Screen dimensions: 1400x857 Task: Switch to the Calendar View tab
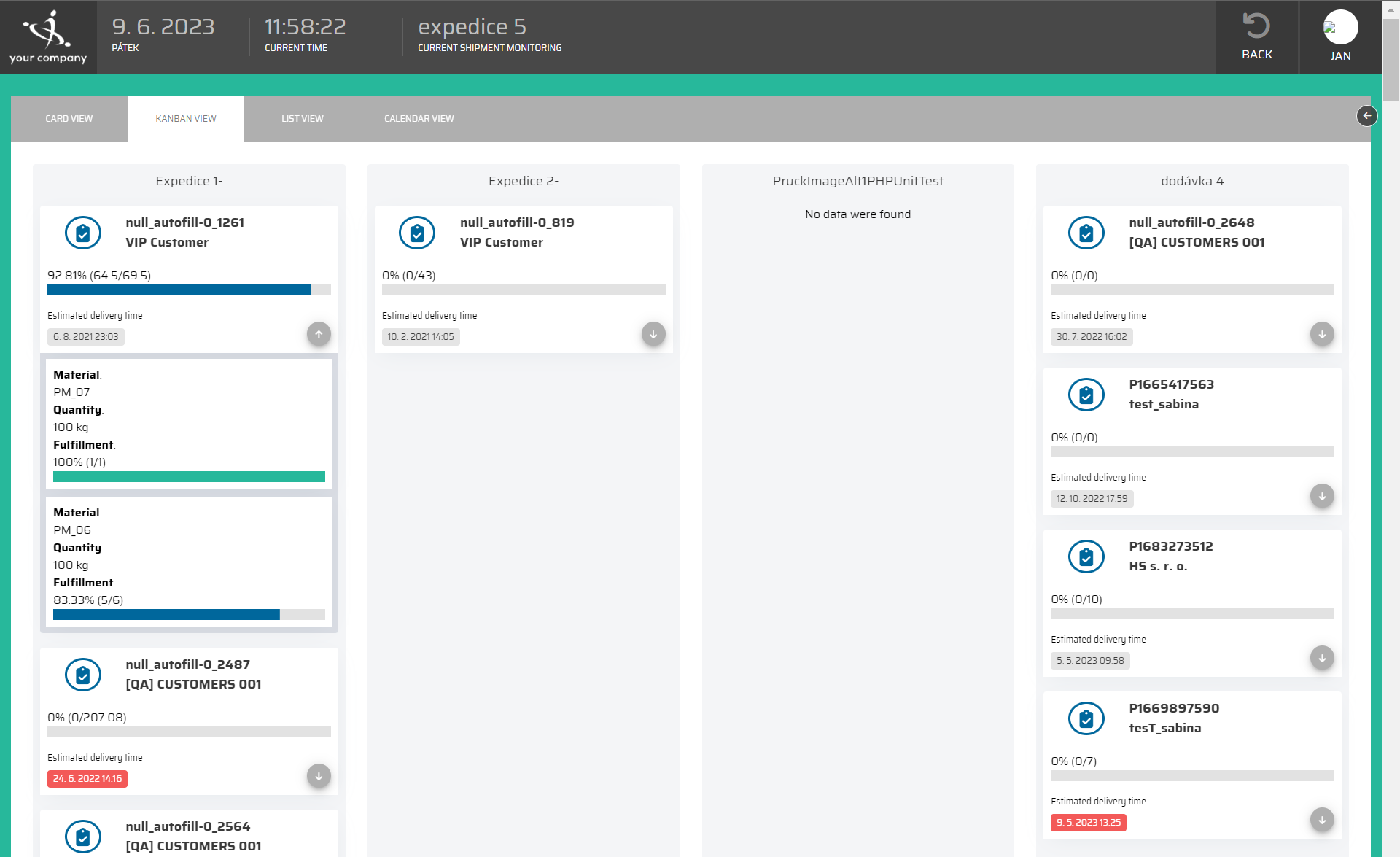[x=419, y=119]
